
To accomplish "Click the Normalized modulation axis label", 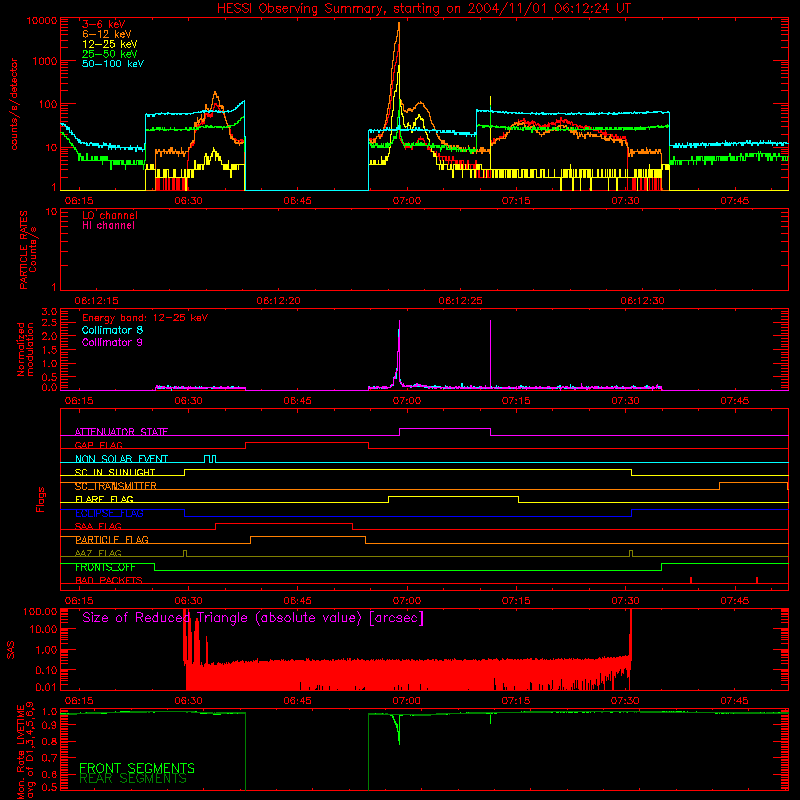I will pyautogui.click(x=26, y=349).
